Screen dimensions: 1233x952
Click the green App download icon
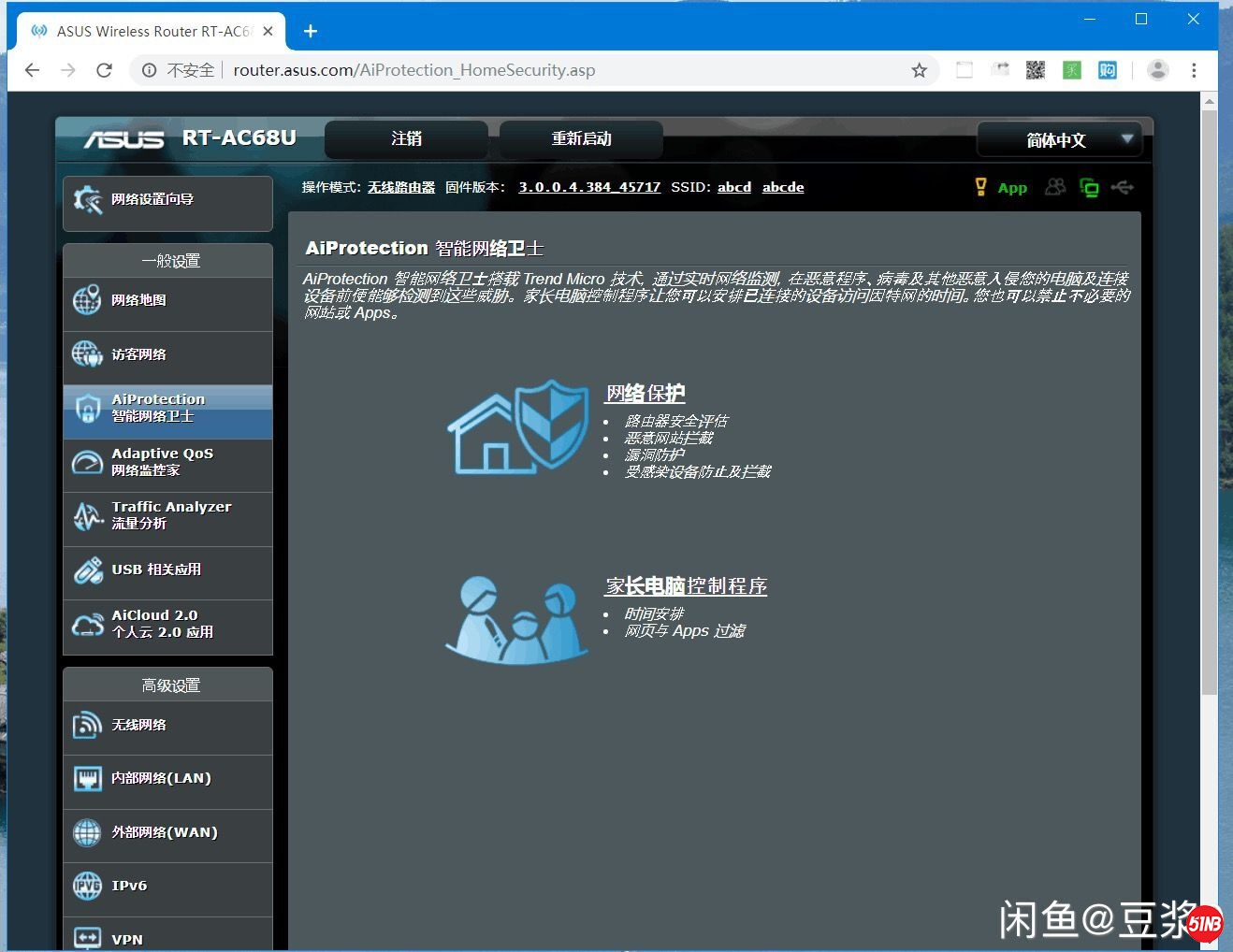[1012, 187]
